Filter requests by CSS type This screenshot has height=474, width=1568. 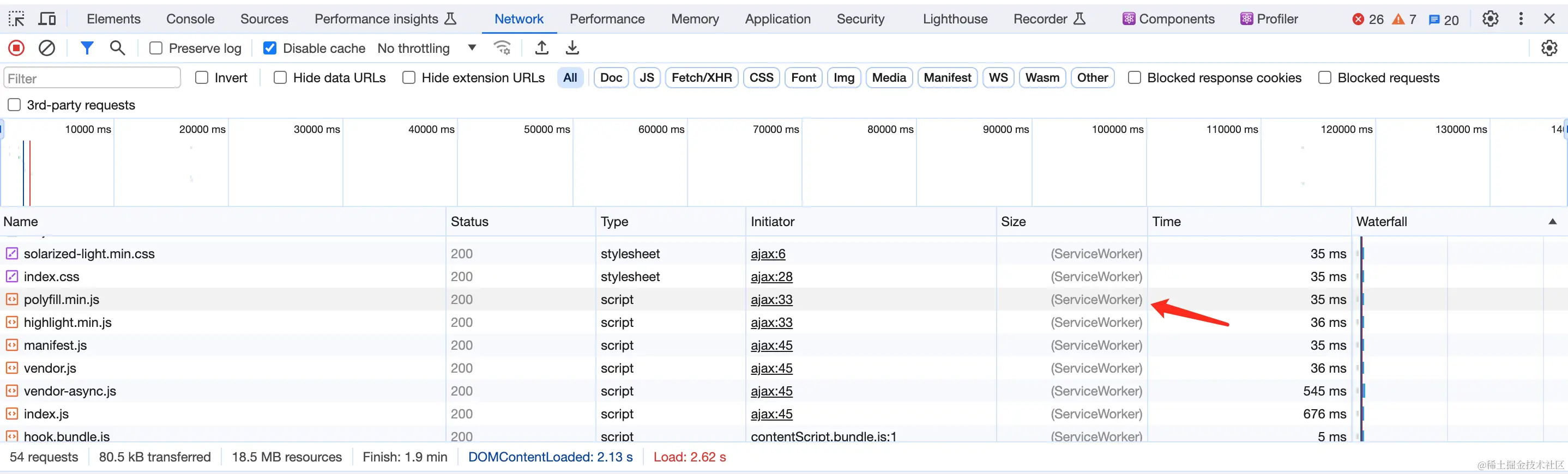tap(762, 78)
